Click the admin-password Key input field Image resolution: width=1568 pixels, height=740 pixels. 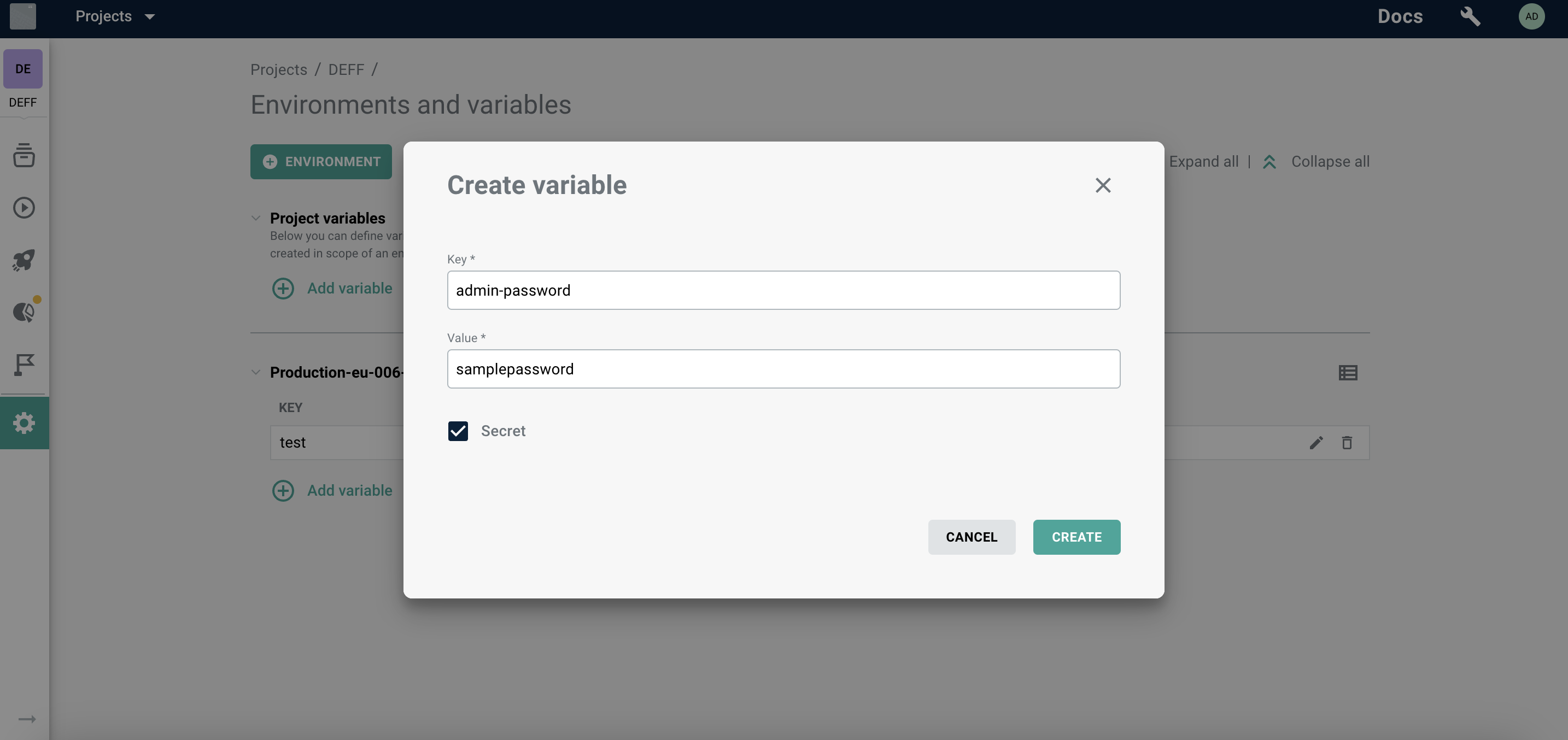tap(783, 290)
